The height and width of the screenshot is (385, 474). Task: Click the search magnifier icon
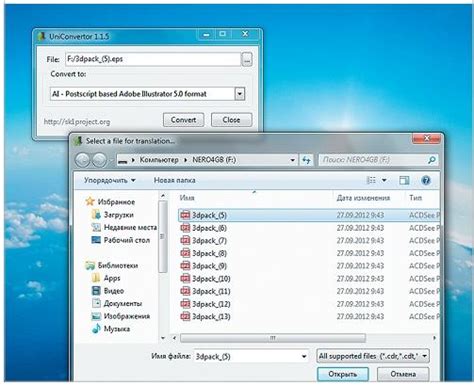432,160
